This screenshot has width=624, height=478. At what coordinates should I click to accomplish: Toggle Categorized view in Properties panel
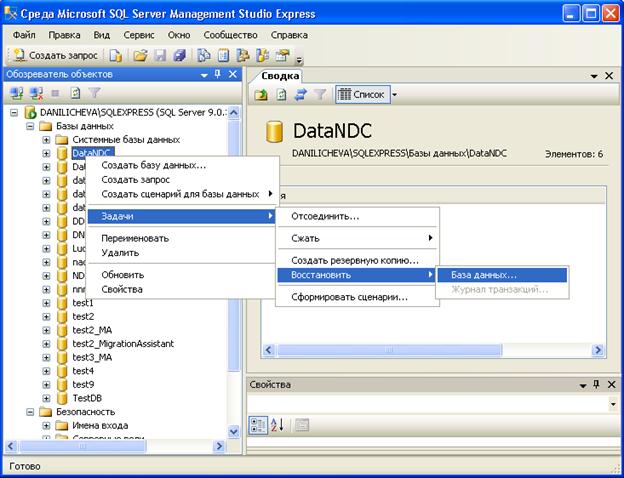pyautogui.click(x=258, y=425)
